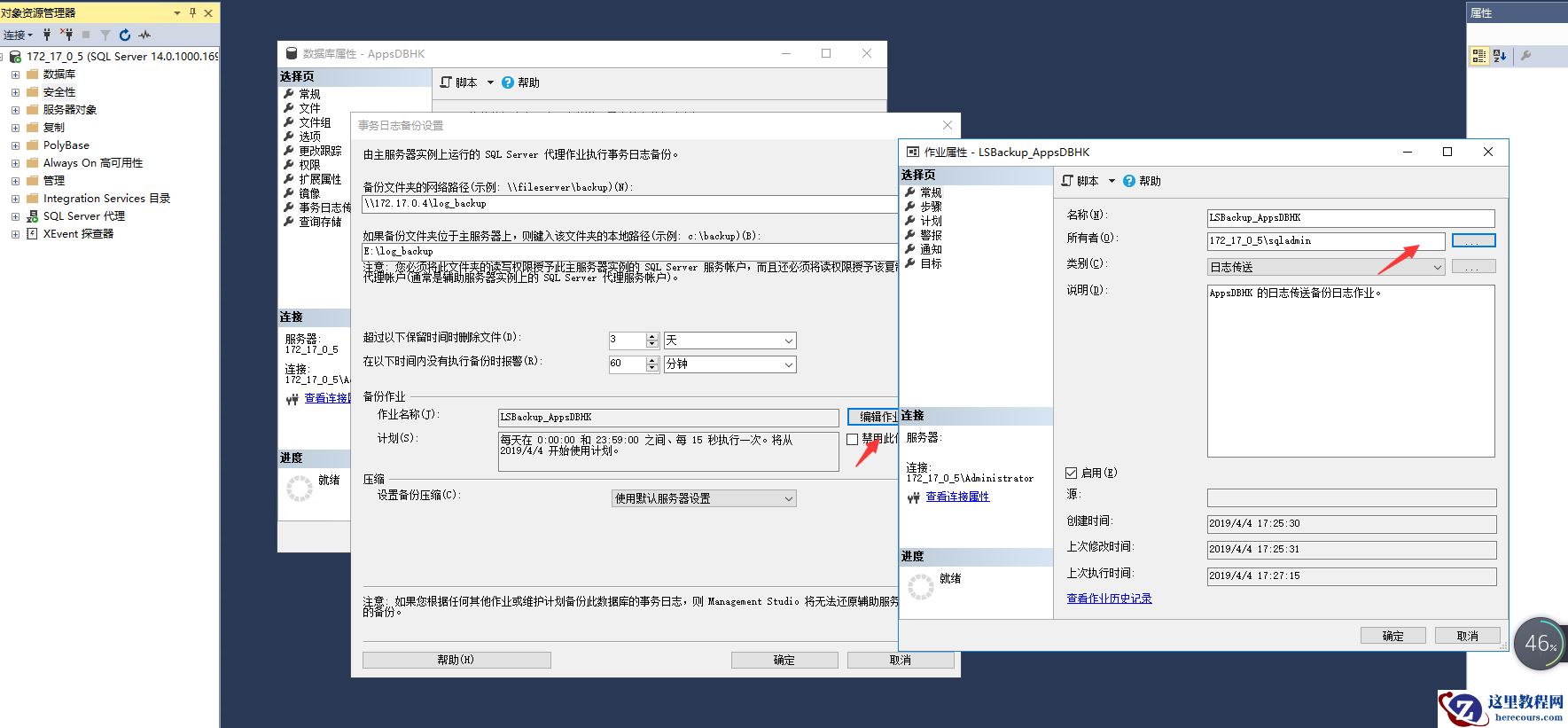Click 取消 in 作业属性 window

coord(1467,635)
